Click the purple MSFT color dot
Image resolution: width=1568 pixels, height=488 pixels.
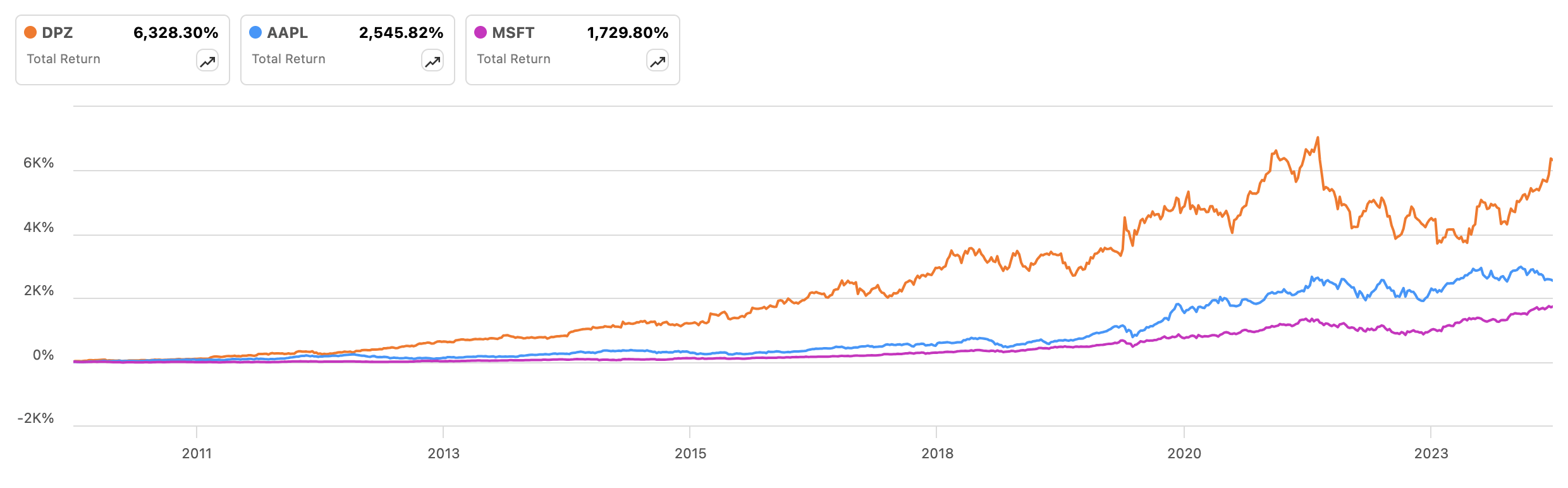(x=481, y=32)
